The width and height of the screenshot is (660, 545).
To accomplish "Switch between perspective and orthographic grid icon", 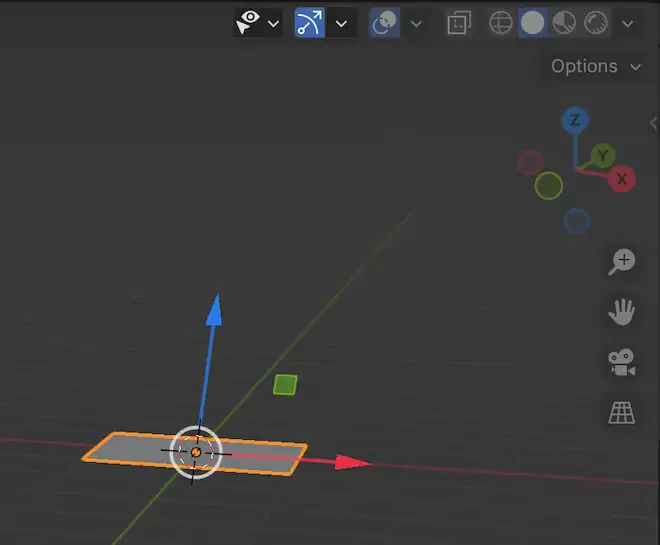I will tap(622, 412).
